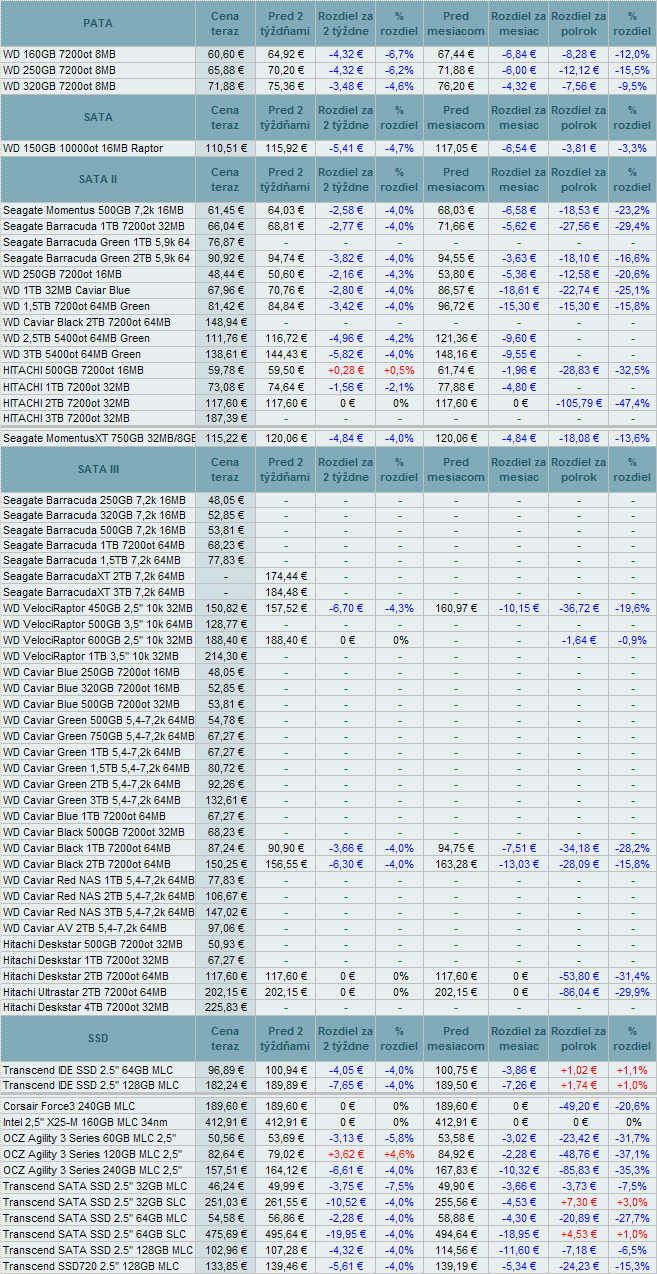Click 'WD Caviar Blue 250GB 7200ot 16MB'
Screen dimensions: 657x1274
click(92, 672)
